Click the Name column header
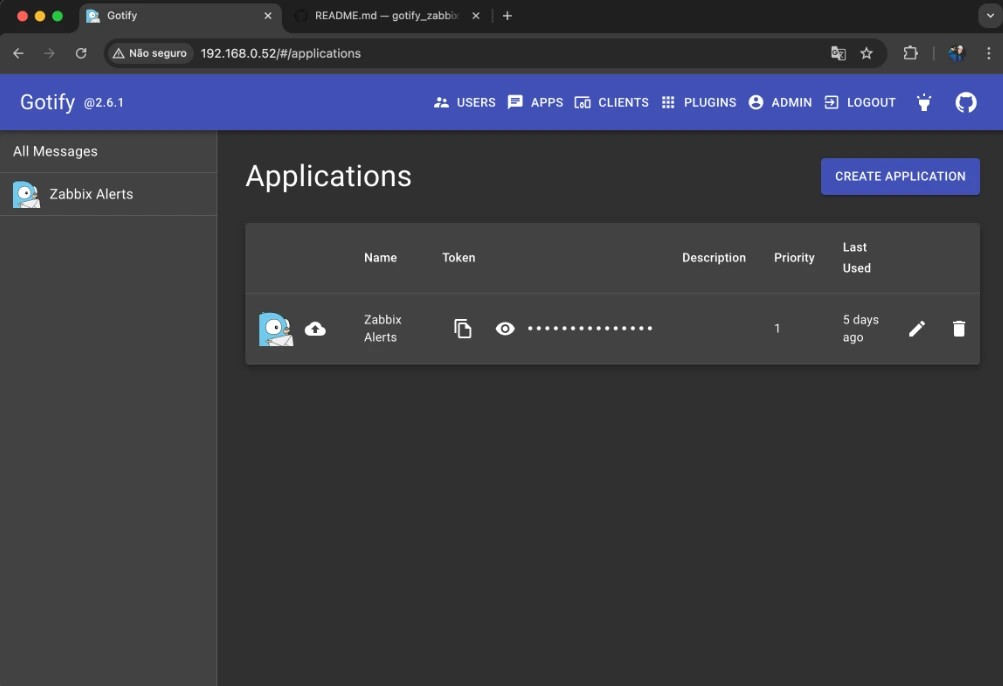Viewport: 1003px width, 686px height. tap(381, 258)
